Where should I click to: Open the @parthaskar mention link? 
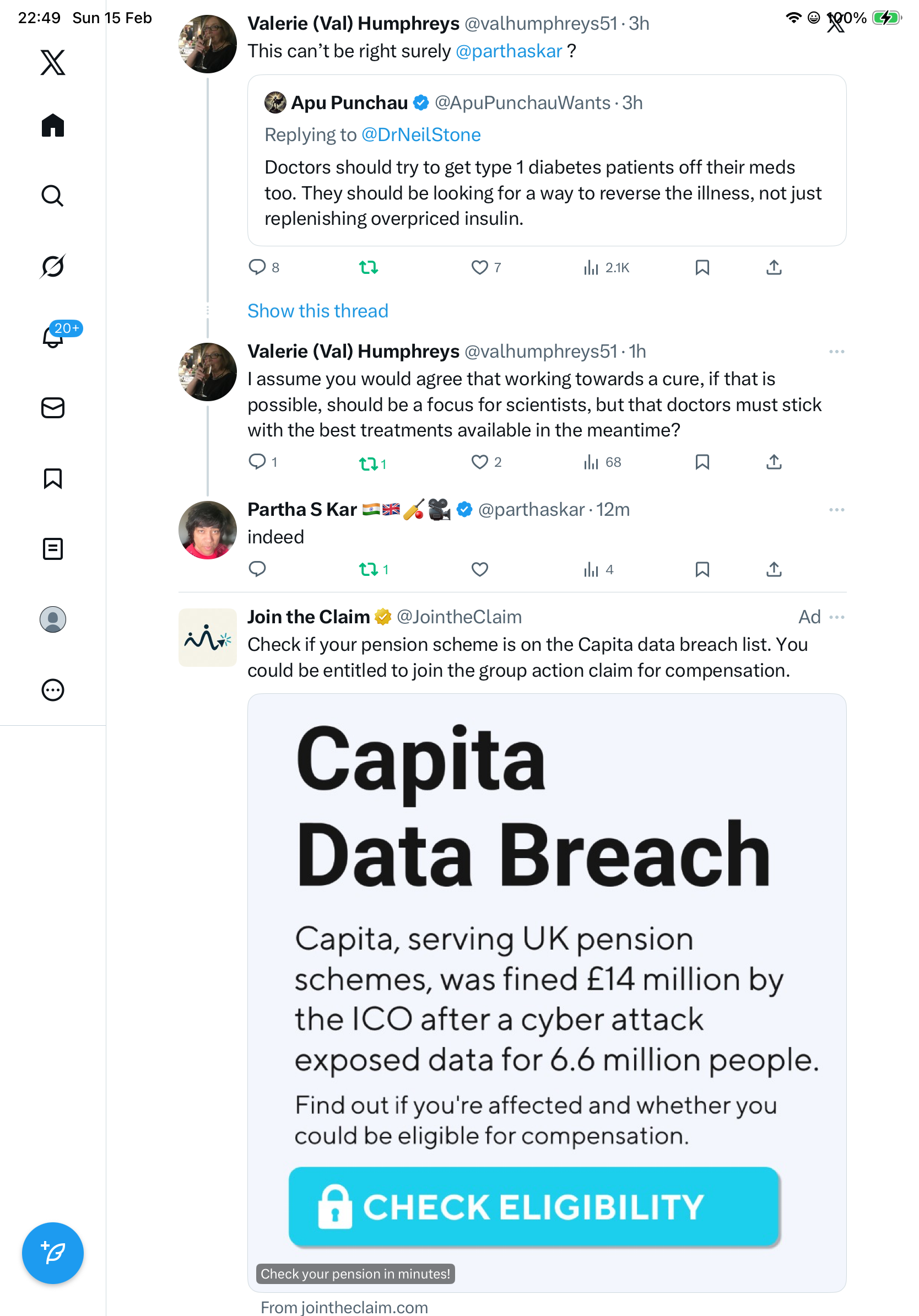pyautogui.click(x=509, y=51)
